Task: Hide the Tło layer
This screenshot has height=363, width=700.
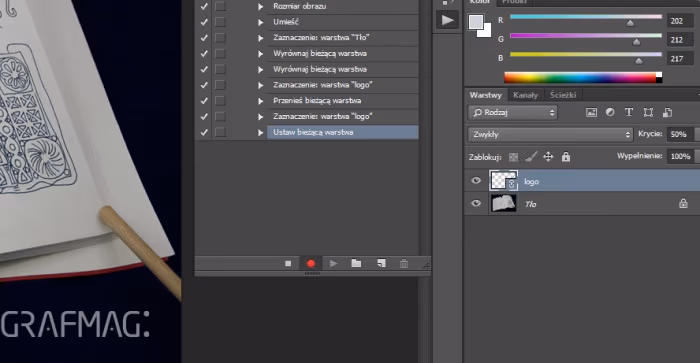Action: pyautogui.click(x=476, y=203)
